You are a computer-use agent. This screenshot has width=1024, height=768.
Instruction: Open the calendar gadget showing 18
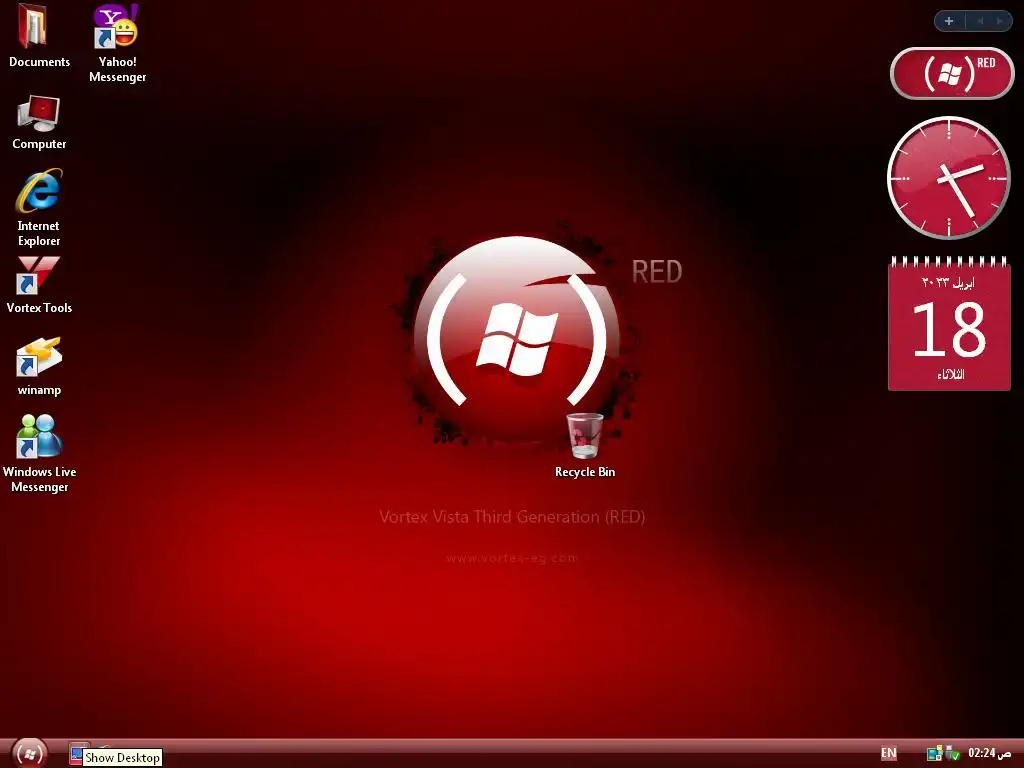[949, 324]
